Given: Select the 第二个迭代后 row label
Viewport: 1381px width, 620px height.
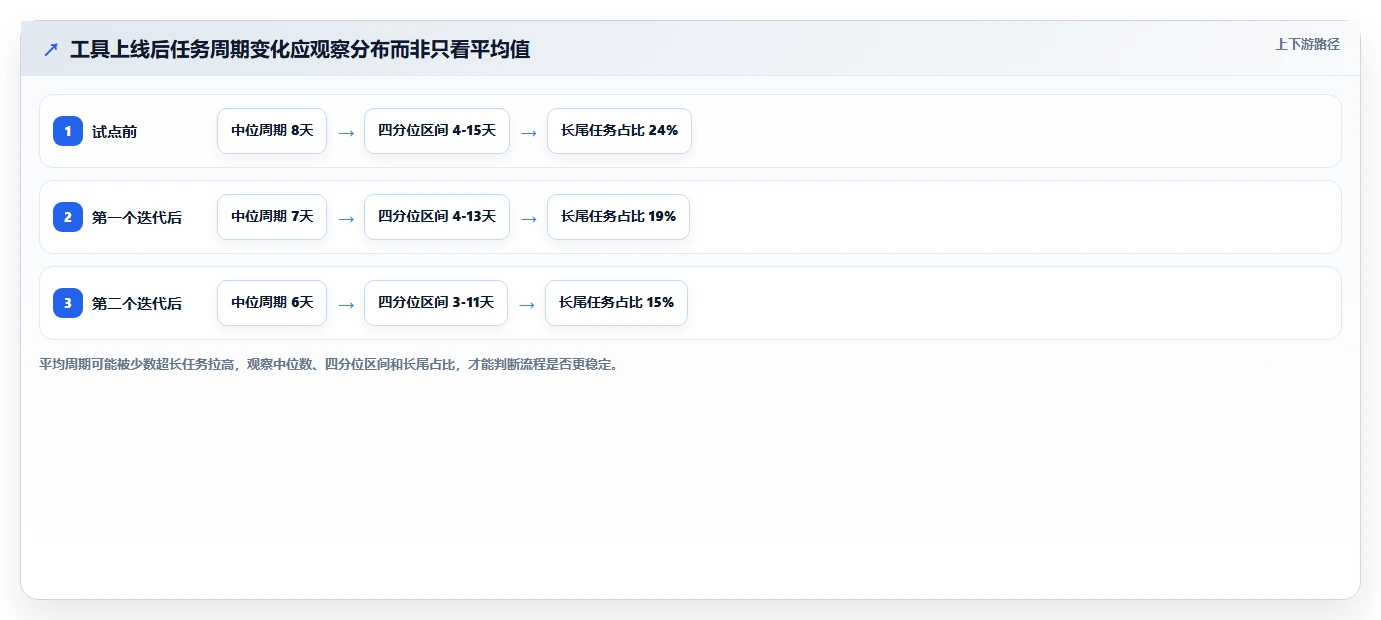Looking at the screenshot, I should coord(137,303).
